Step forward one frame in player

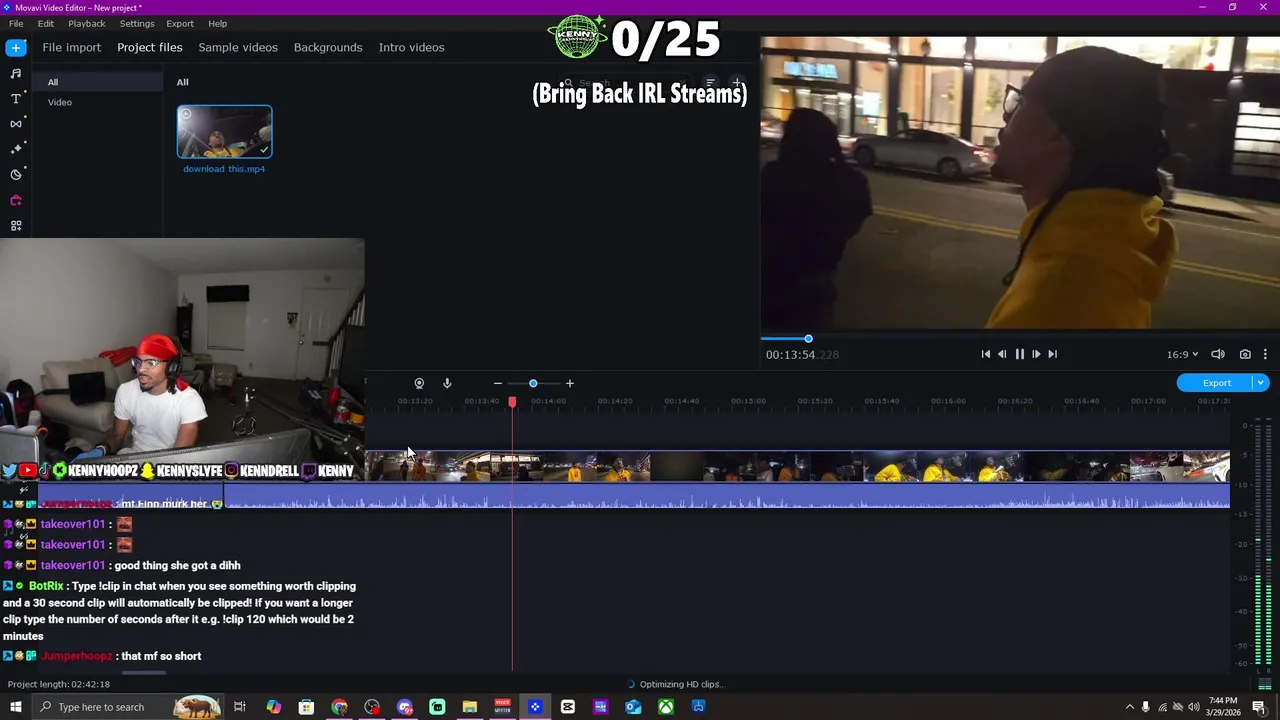point(1036,354)
